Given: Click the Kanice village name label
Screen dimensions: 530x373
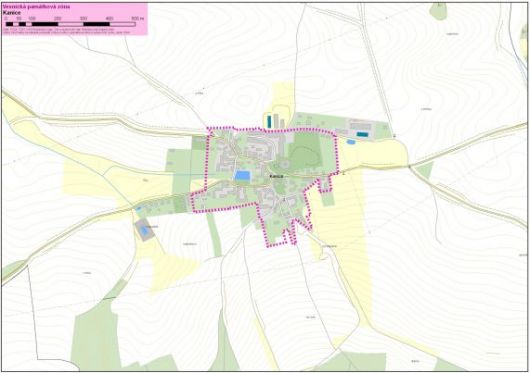Looking at the screenshot, I should pyautogui.click(x=276, y=176).
